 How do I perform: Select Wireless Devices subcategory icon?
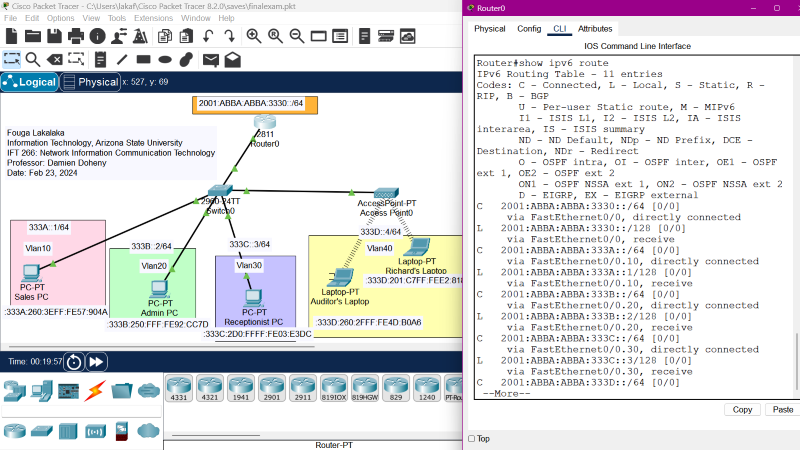pyautogui.click(x=95, y=432)
